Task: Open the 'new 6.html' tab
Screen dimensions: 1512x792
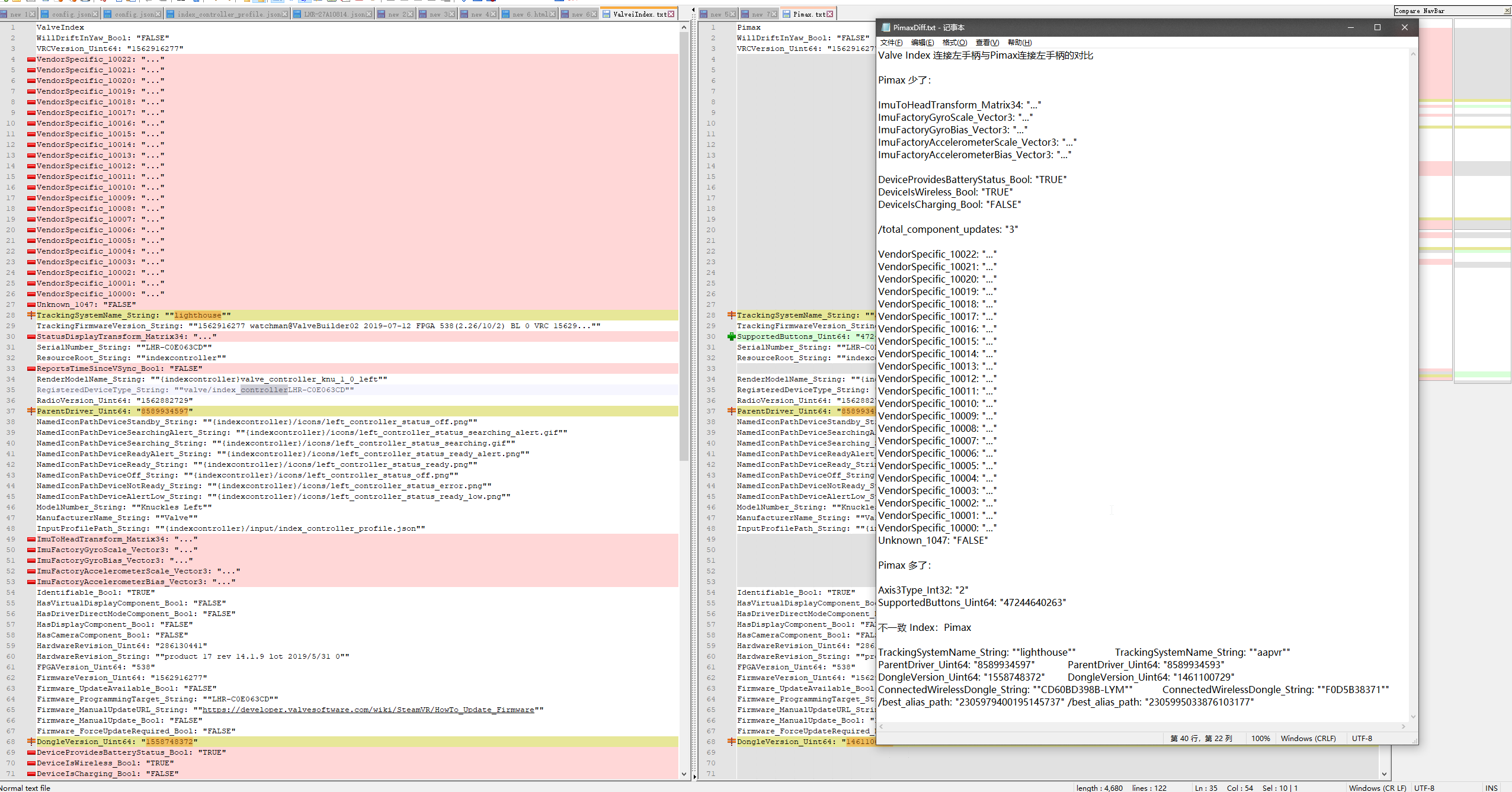Action: point(528,14)
